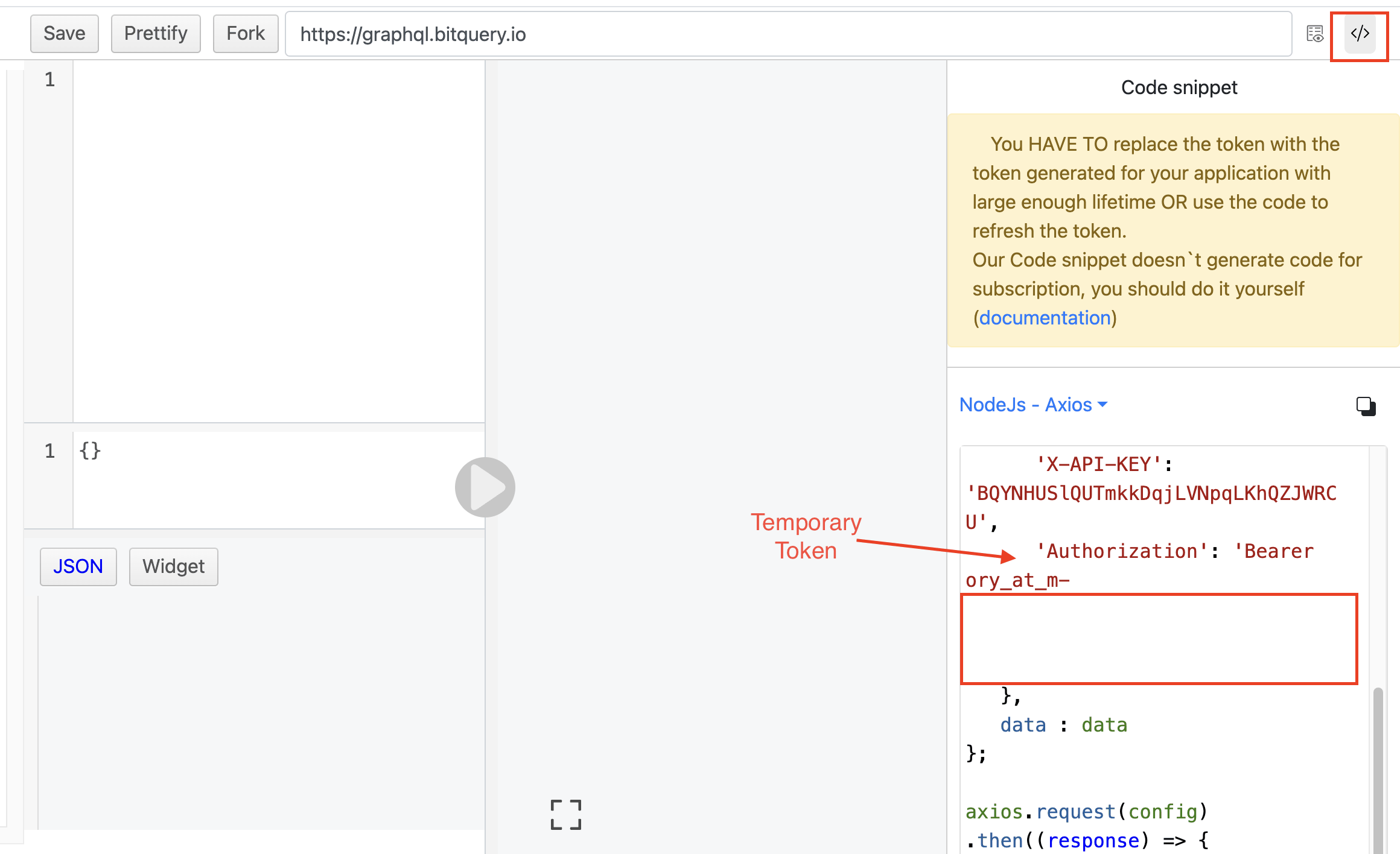The width and height of the screenshot is (1400, 854).
Task: Open the NodeJs - Axios language dropdown
Action: tap(1033, 404)
